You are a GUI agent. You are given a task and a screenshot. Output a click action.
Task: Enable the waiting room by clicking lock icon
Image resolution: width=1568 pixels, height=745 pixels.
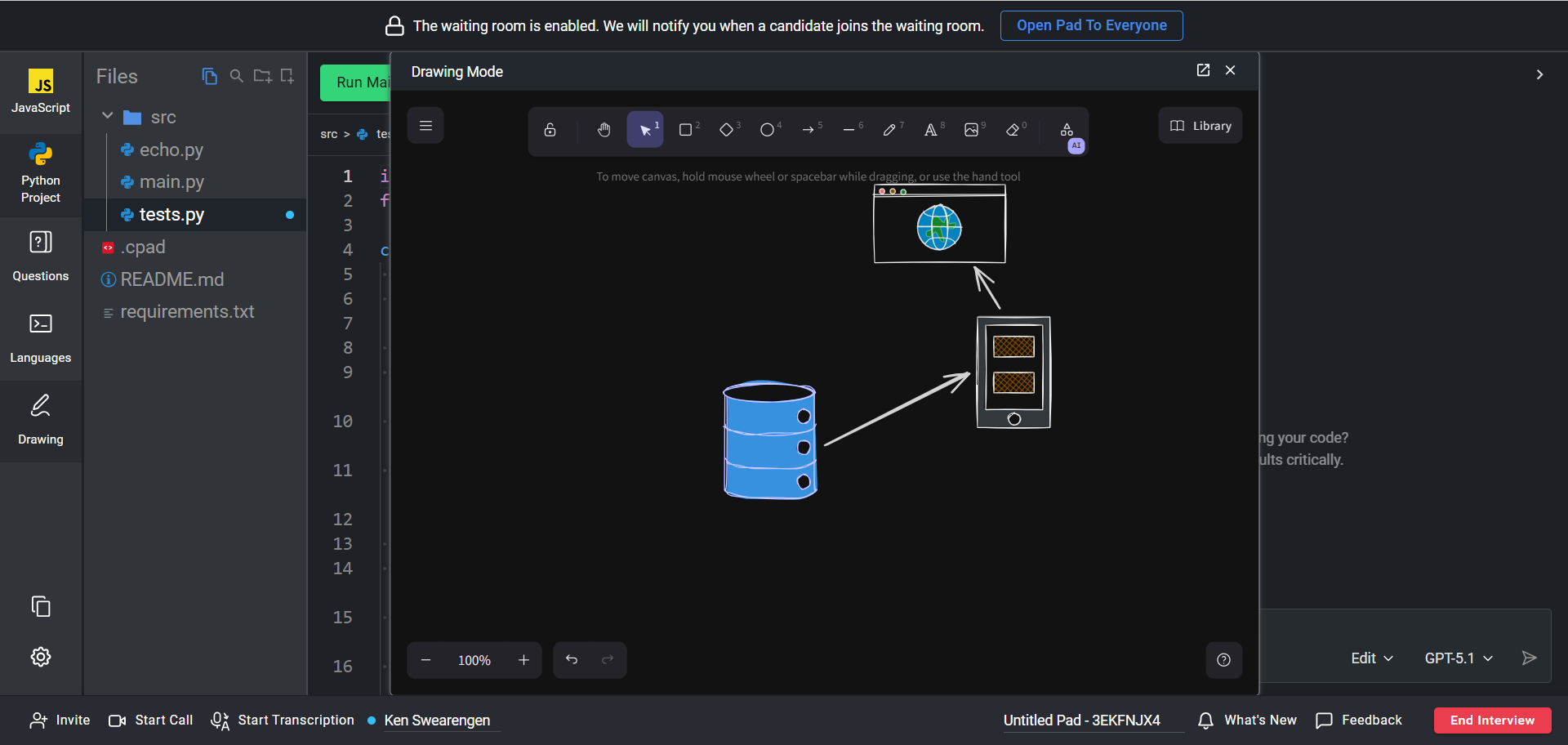tap(394, 26)
